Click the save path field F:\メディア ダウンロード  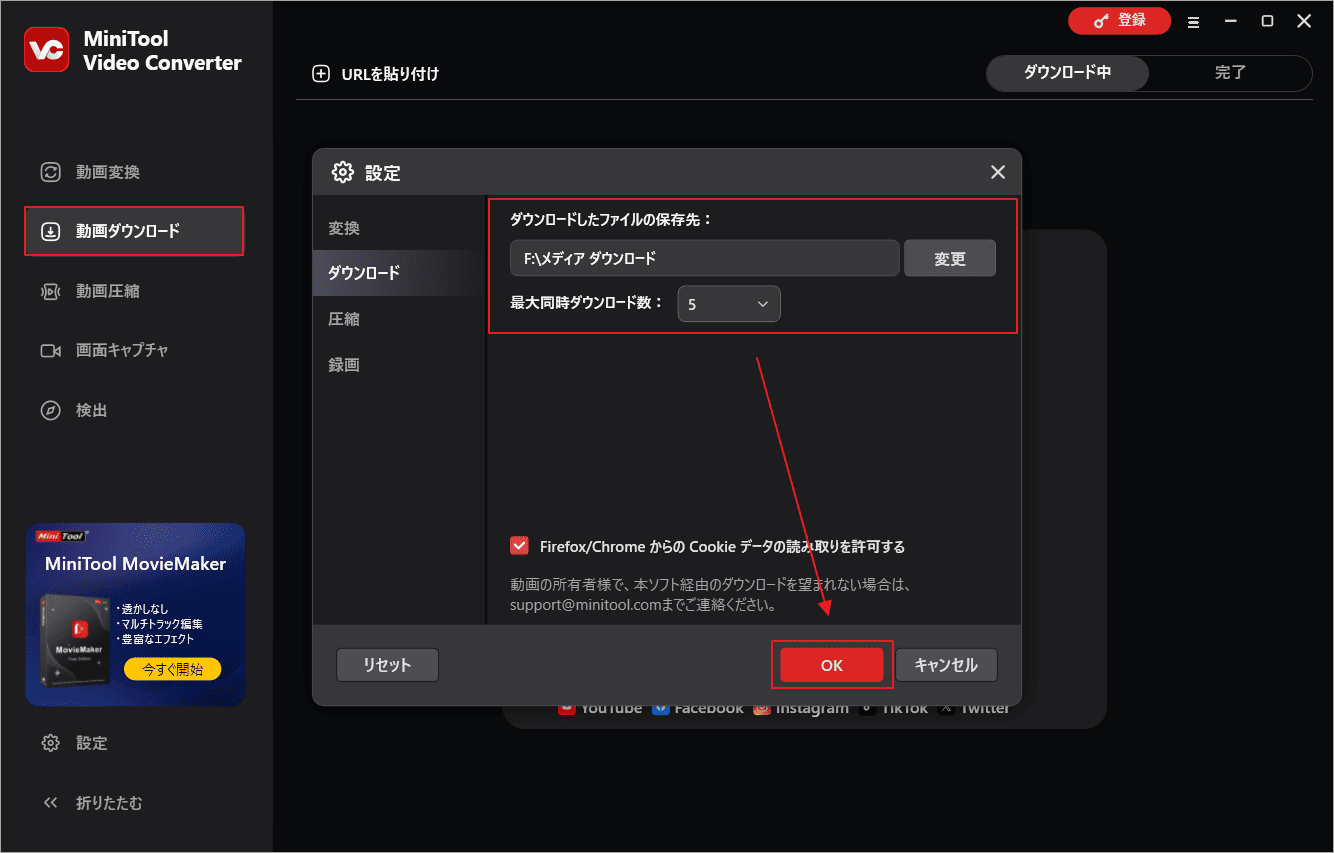pos(705,258)
